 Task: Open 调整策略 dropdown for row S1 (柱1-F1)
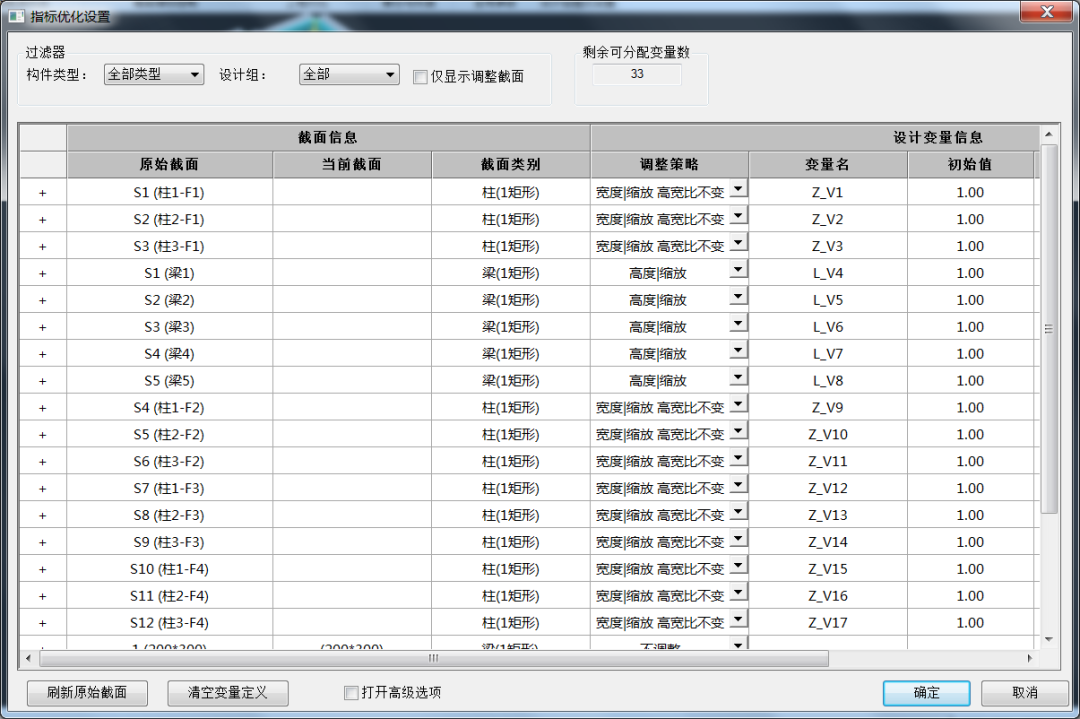coord(737,192)
